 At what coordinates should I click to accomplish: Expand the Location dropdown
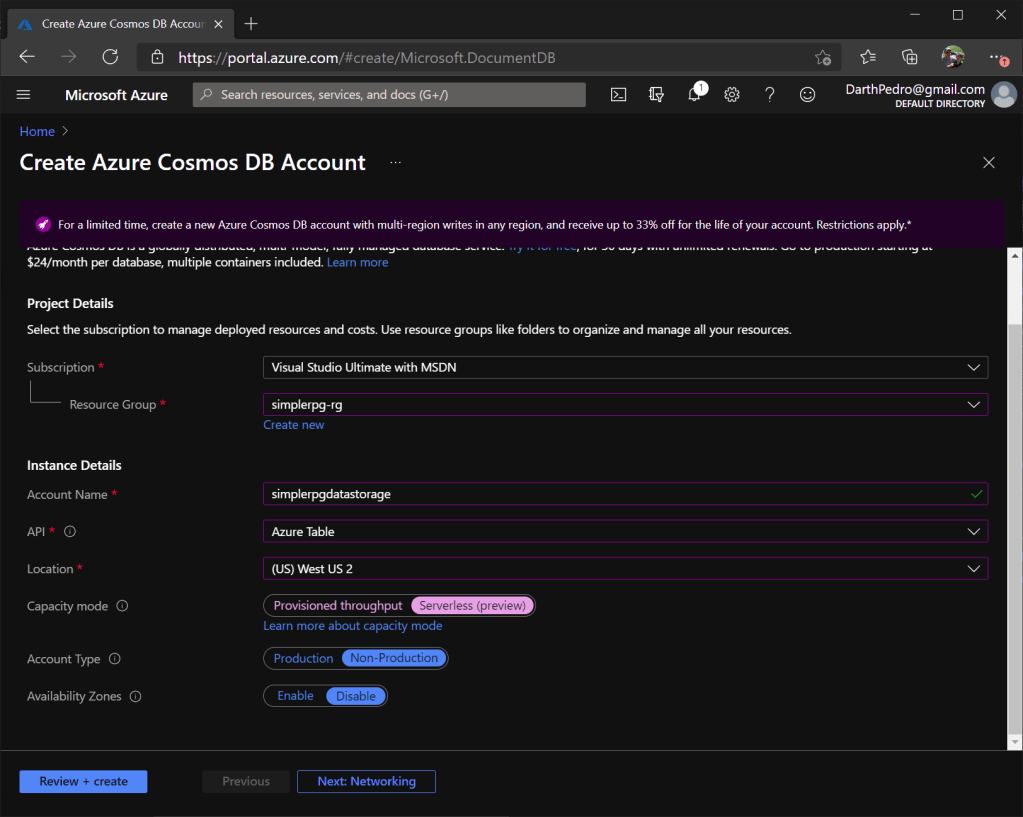pyautogui.click(x=625, y=569)
